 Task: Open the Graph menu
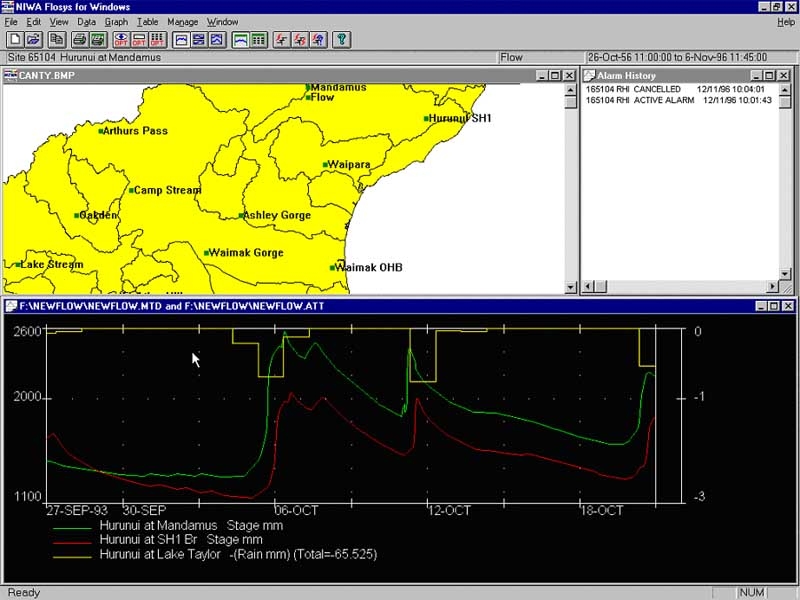pyautogui.click(x=116, y=22)
